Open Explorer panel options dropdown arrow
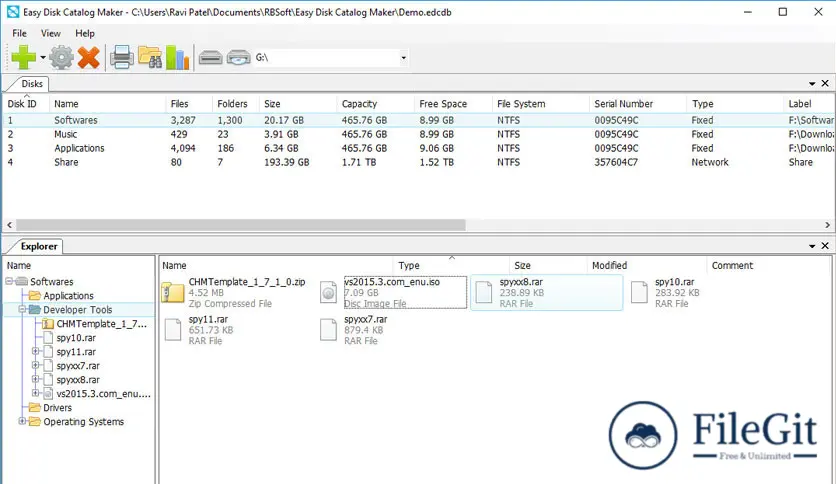This screenshot has height=484, width=836. coord(812,246)
